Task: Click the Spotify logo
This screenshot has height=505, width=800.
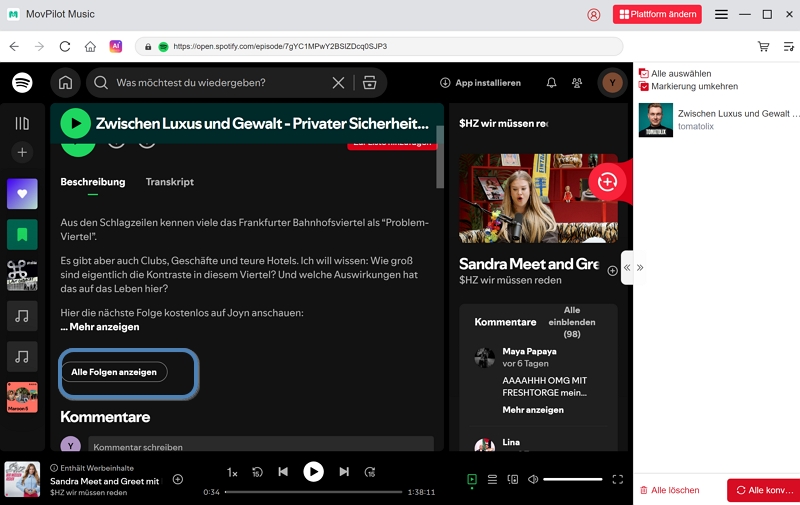Action: coord(22,83)
